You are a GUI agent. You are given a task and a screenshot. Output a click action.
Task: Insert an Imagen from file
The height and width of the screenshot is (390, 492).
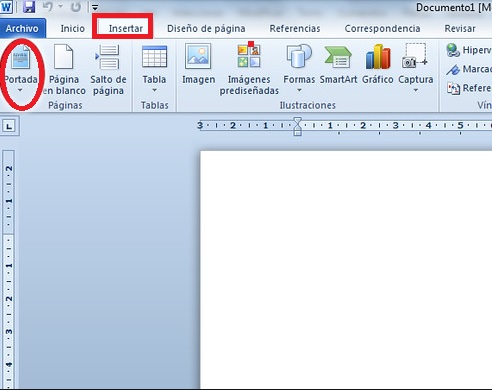tap(198, 64)
